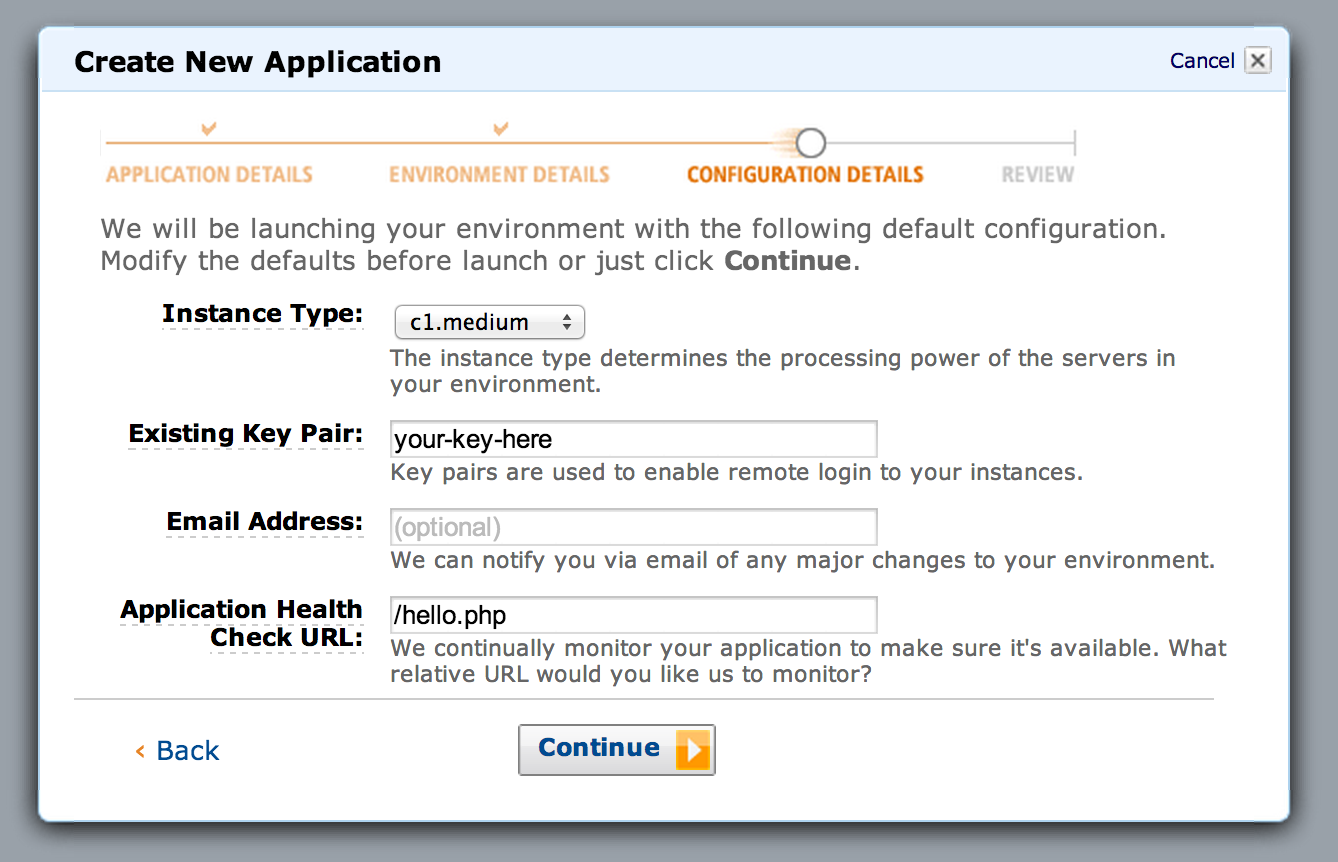Click the Email Address label
The image size is (1338, 862).
[264, 522]
